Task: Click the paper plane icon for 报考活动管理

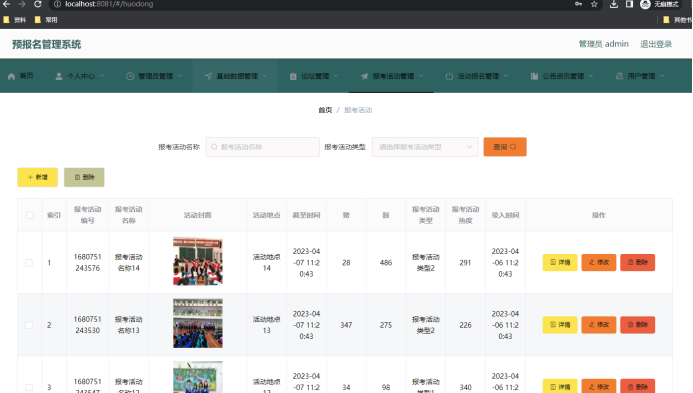Action: click(x=364, y=76)
